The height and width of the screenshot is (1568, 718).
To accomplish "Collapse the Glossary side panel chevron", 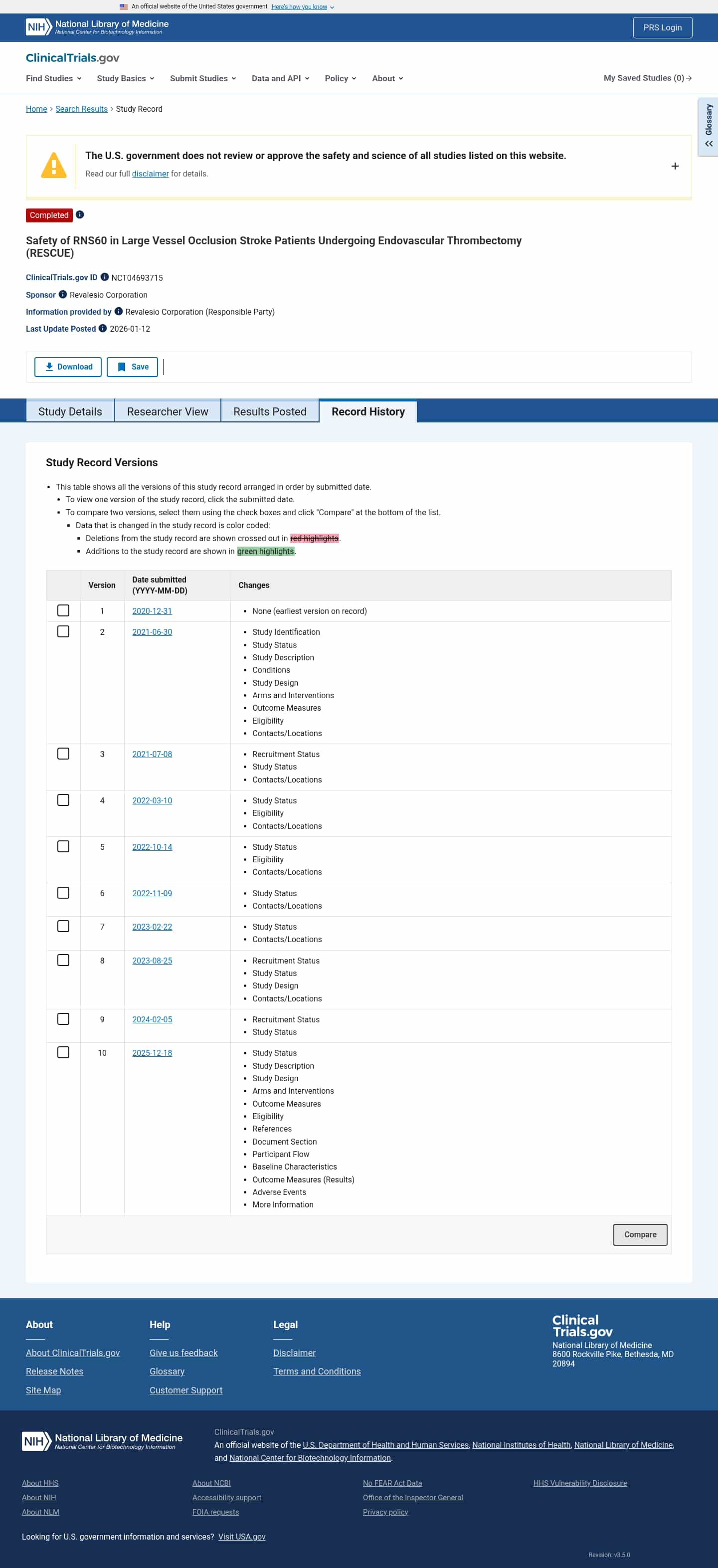I will click(x=708, y=144).
